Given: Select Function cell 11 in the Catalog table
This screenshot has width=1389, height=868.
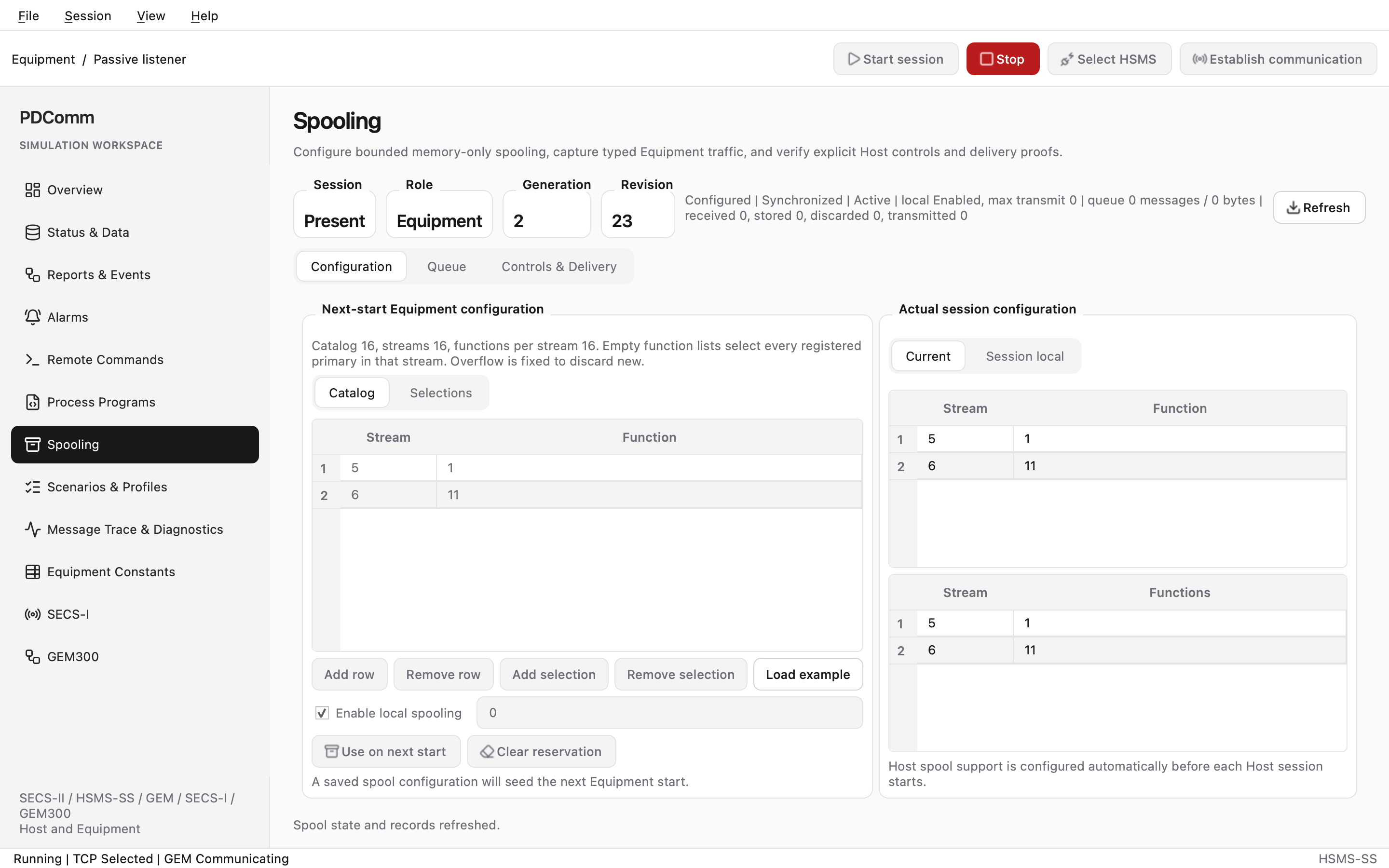Looking at the screenshot, I should 649,495.
